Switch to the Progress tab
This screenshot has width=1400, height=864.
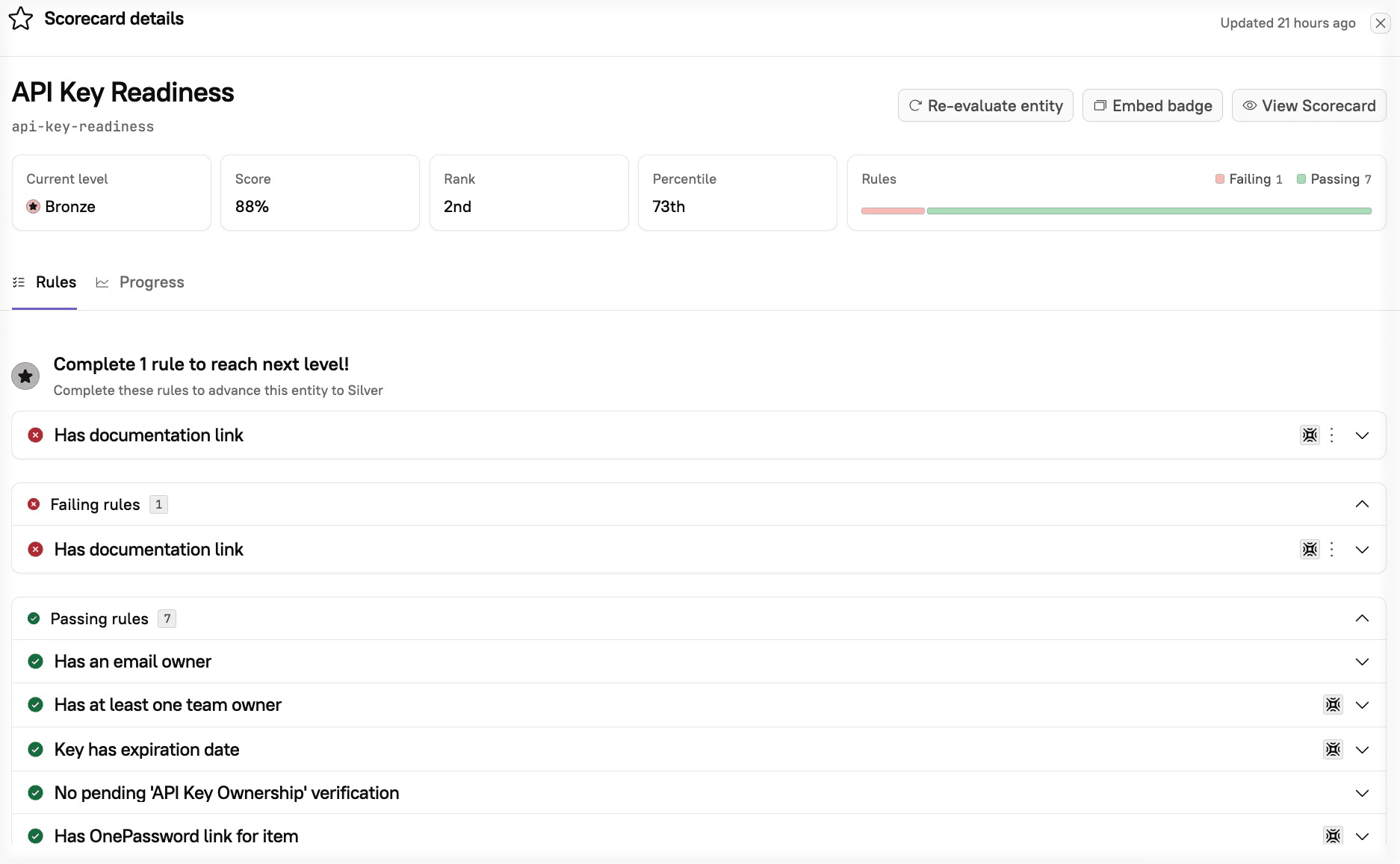point(140,282)
